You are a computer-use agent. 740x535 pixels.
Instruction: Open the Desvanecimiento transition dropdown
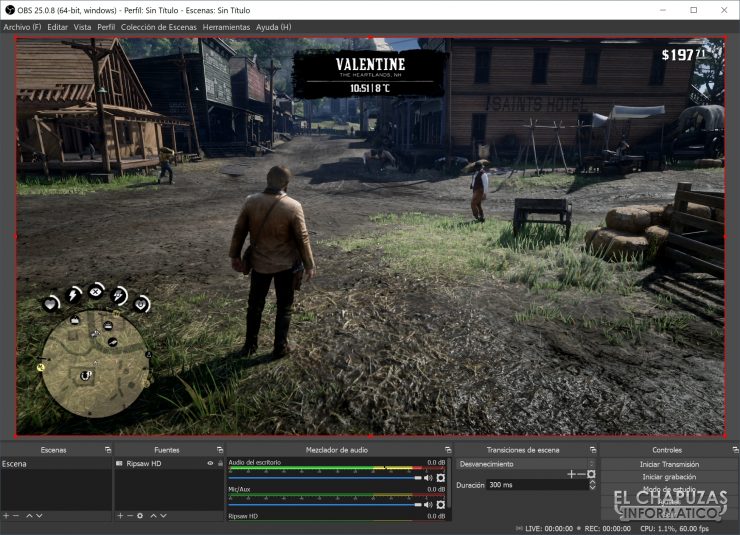coord(526,464)
